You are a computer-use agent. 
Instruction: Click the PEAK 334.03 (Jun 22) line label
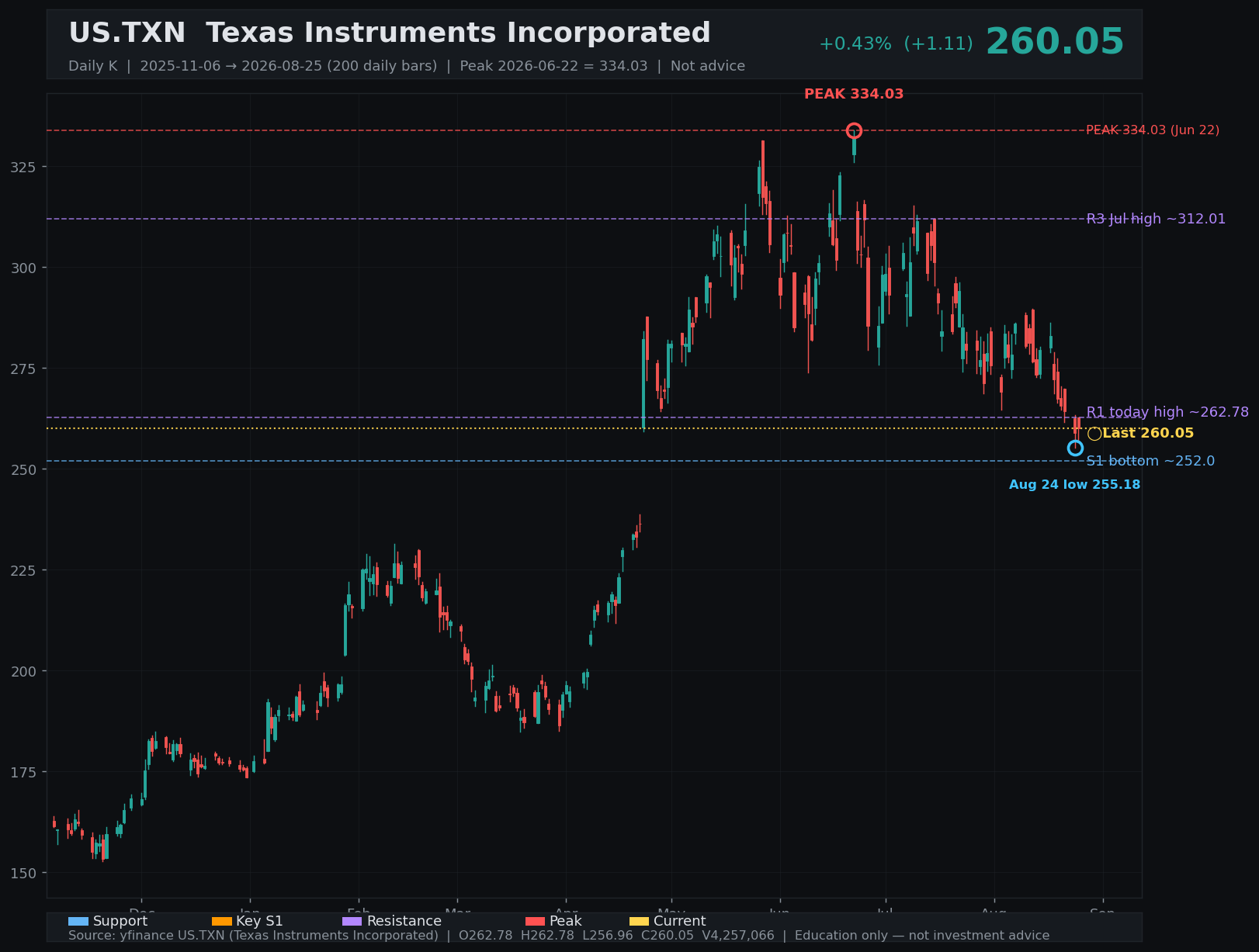[x=1153, y=130]
